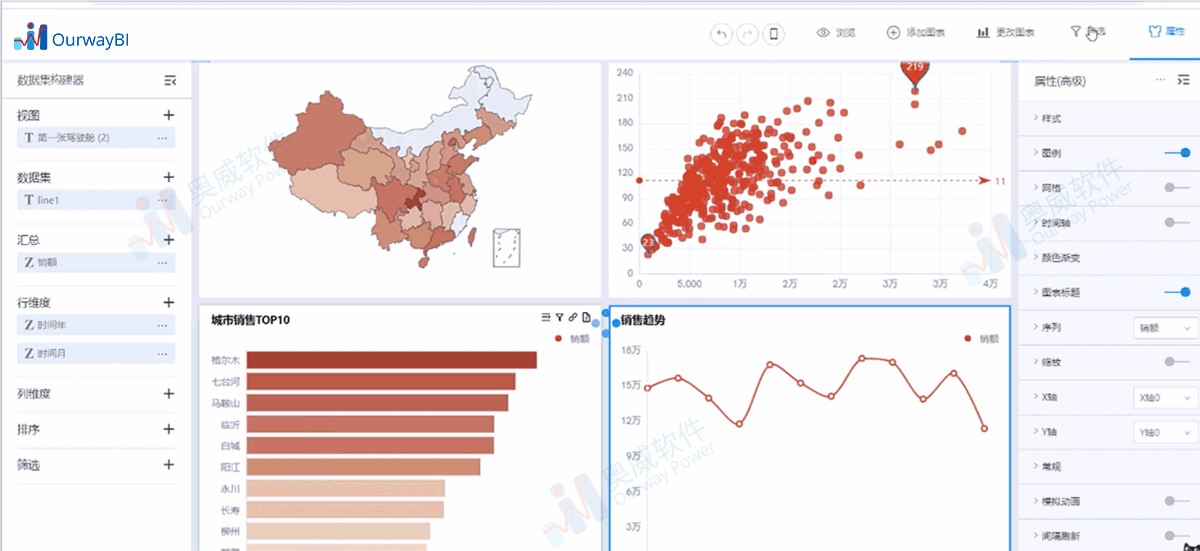
Task: Add a 列维度 field with plus icon
Action: point(169,394)
